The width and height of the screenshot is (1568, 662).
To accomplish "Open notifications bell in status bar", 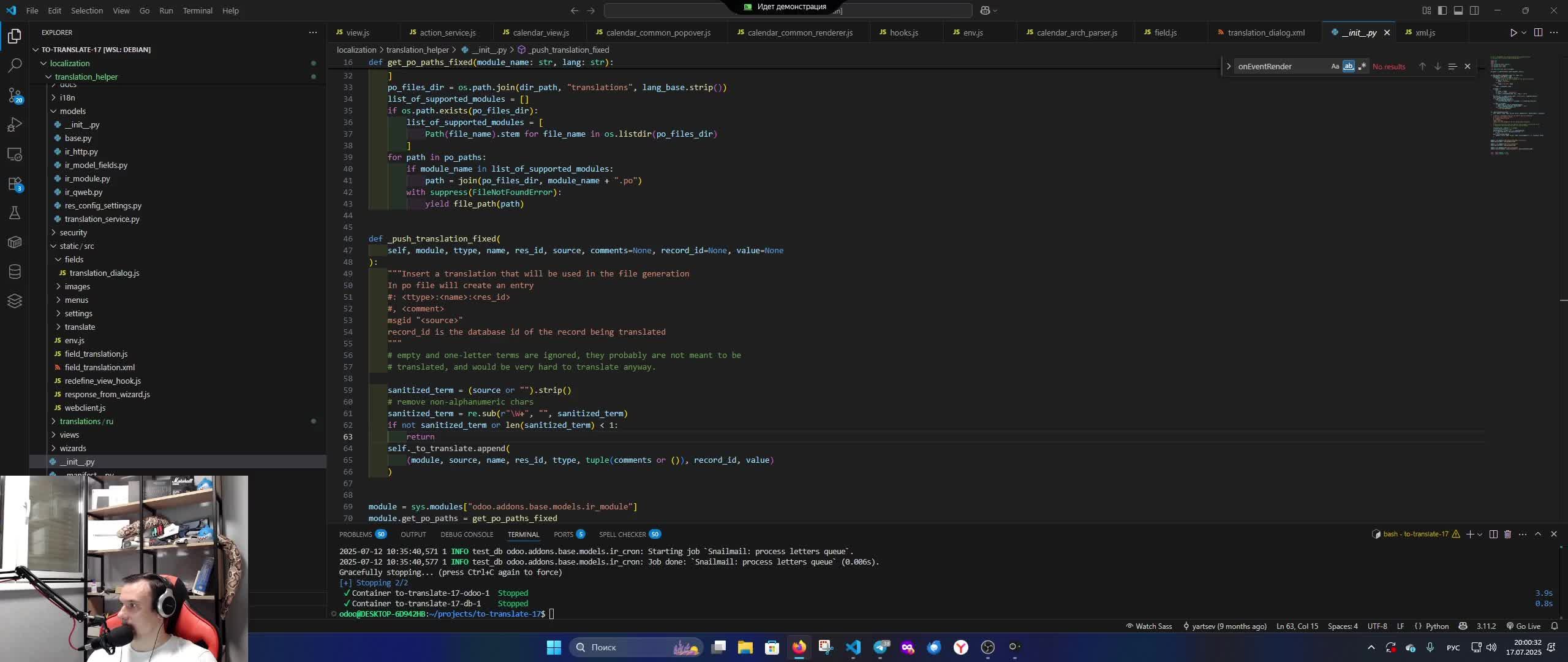I will tap(1555, 626).
